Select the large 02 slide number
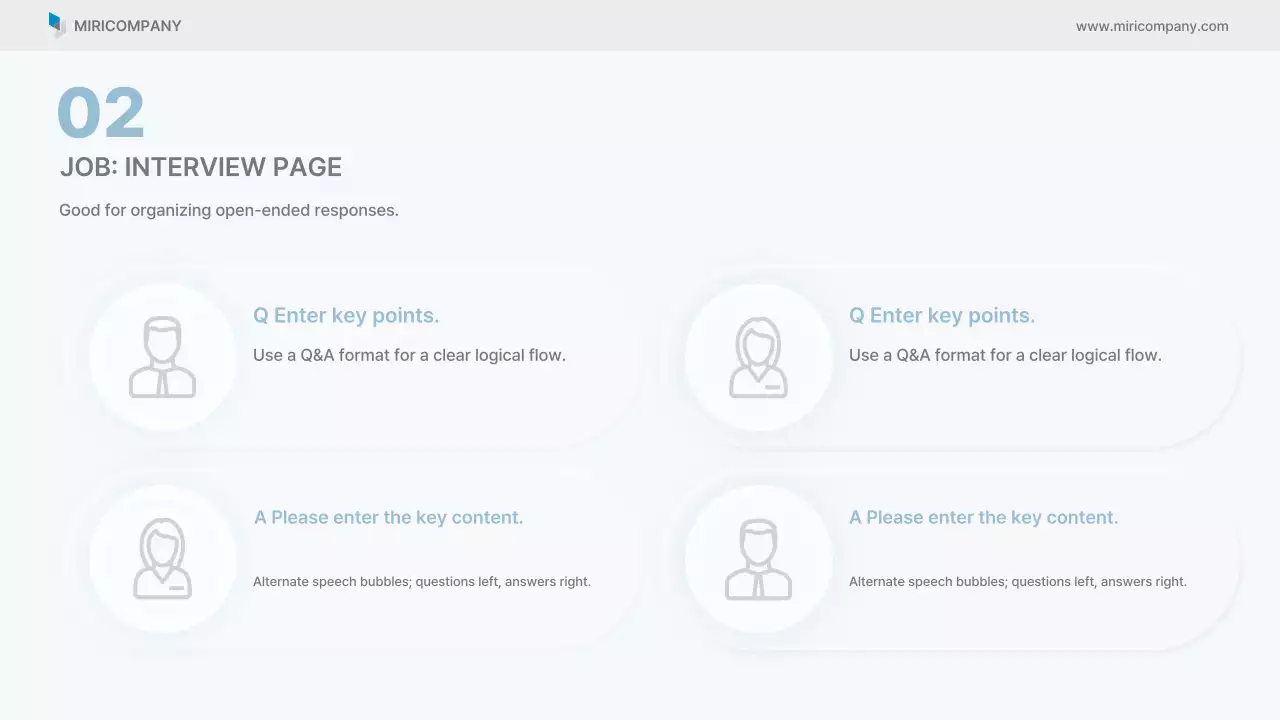This screenshot has height=720, width=1280. click(101, 113)
